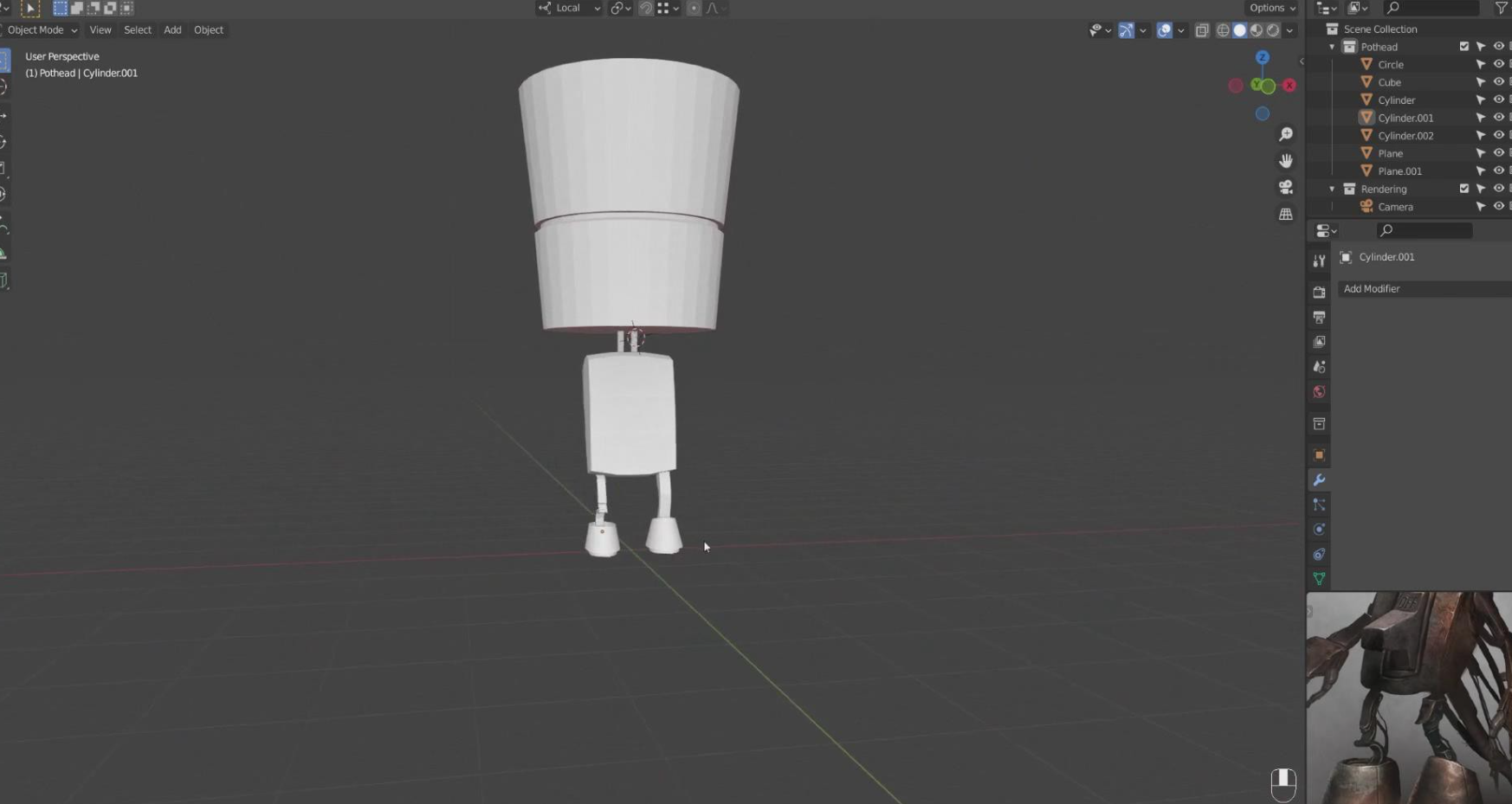Choose 'Extend selection' mode icon
The width and height of the screenshot is (1512, 804).
coord(76,8)
